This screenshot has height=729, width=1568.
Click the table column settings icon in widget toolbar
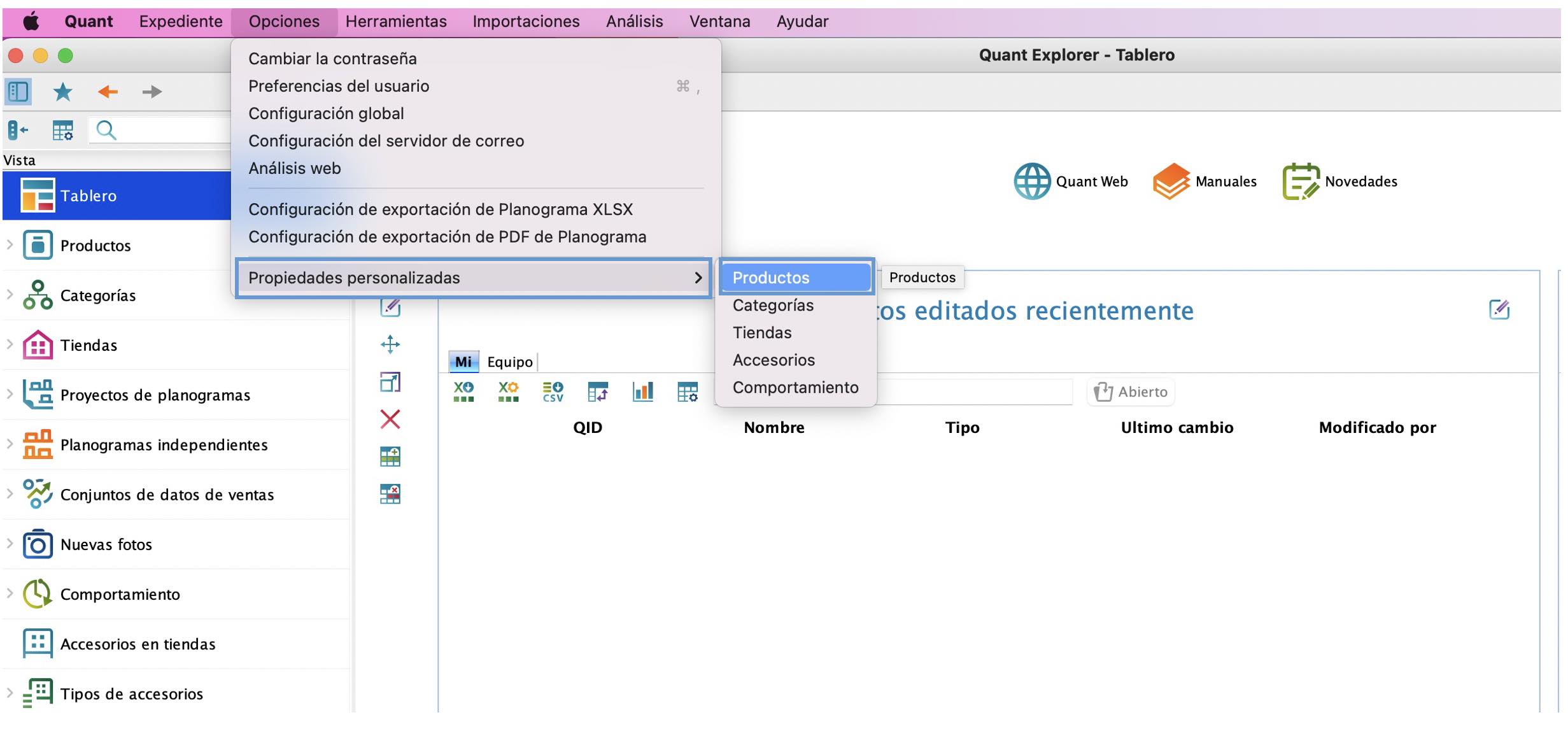(688, 392)
